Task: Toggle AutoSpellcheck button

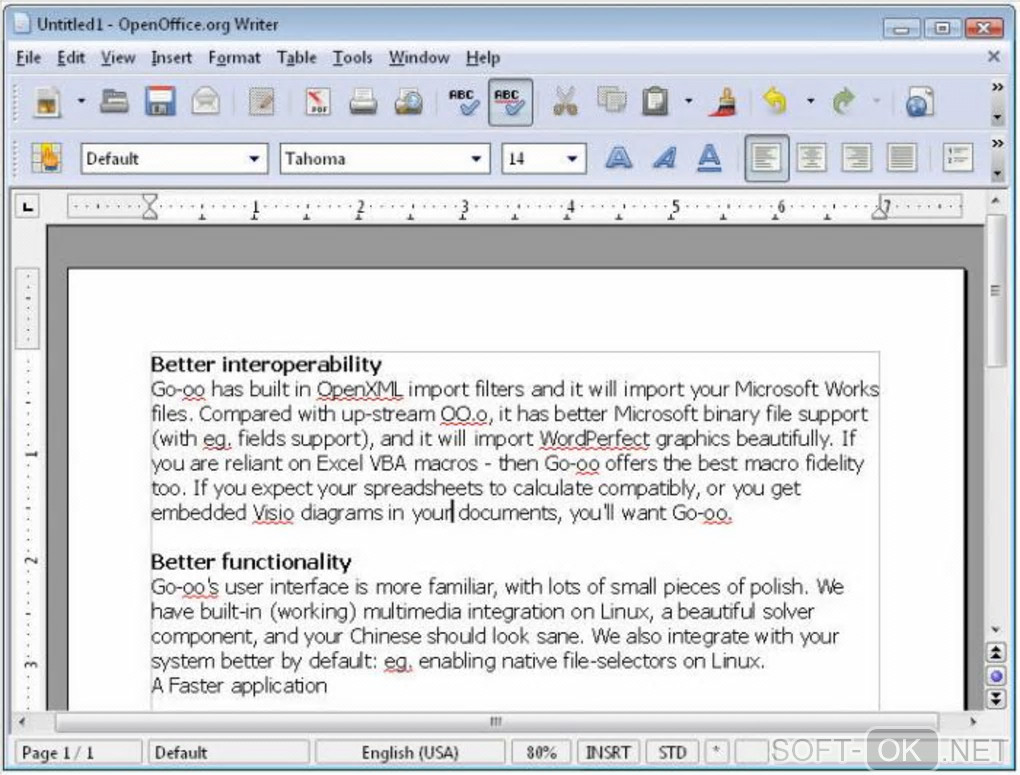Action: point(511,102)
